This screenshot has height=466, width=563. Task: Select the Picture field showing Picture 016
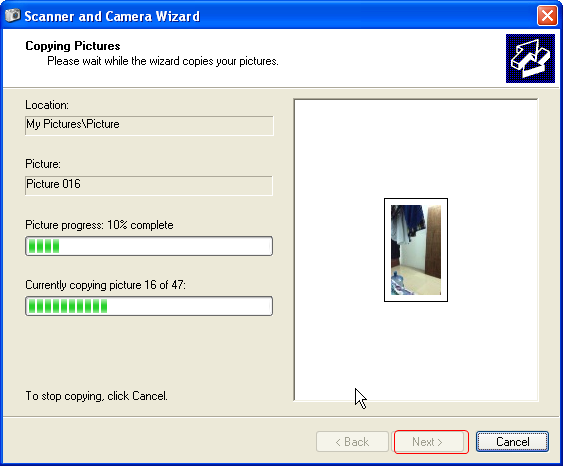(x=149, y=185)
